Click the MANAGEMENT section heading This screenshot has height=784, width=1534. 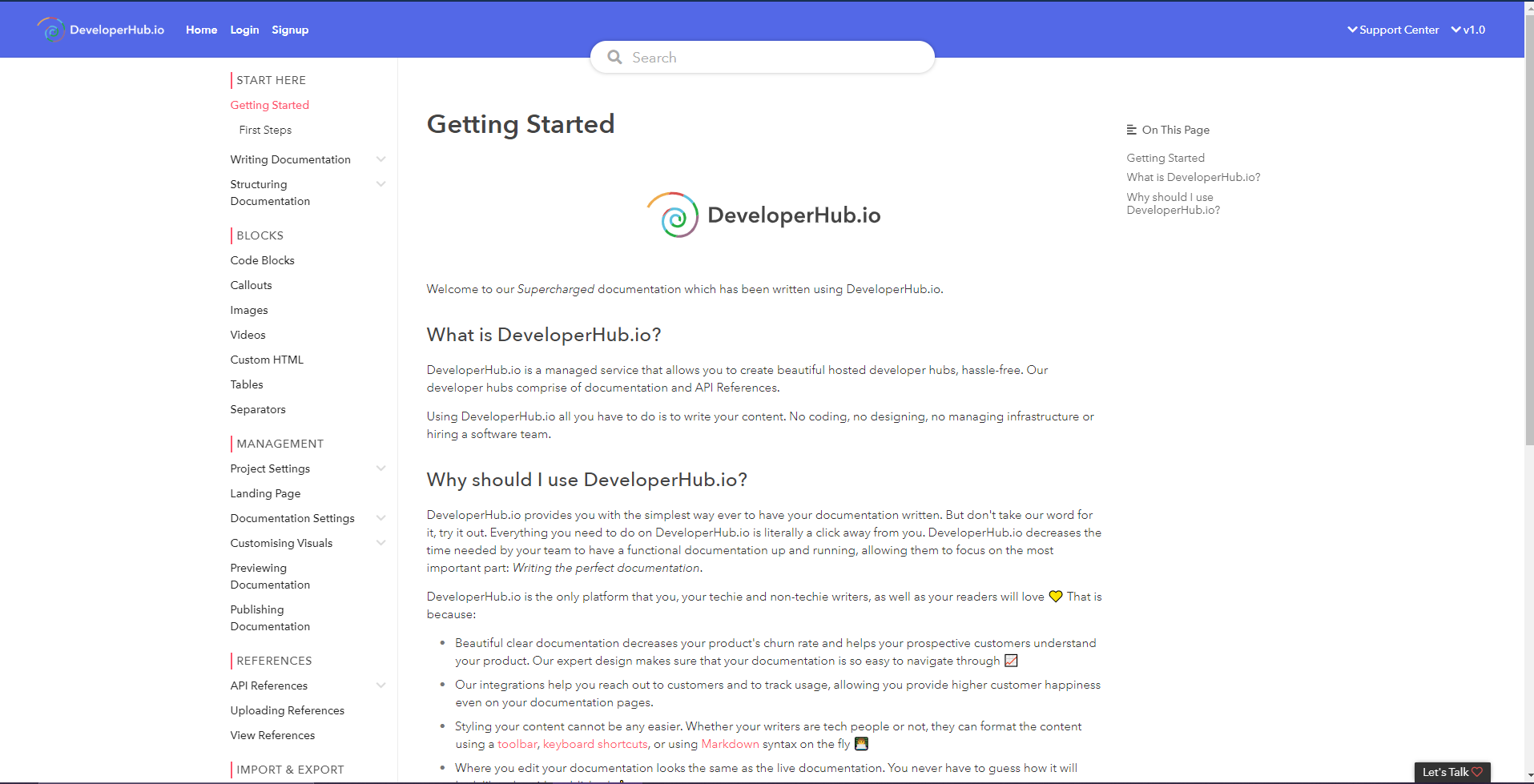[x=280, y=444]
